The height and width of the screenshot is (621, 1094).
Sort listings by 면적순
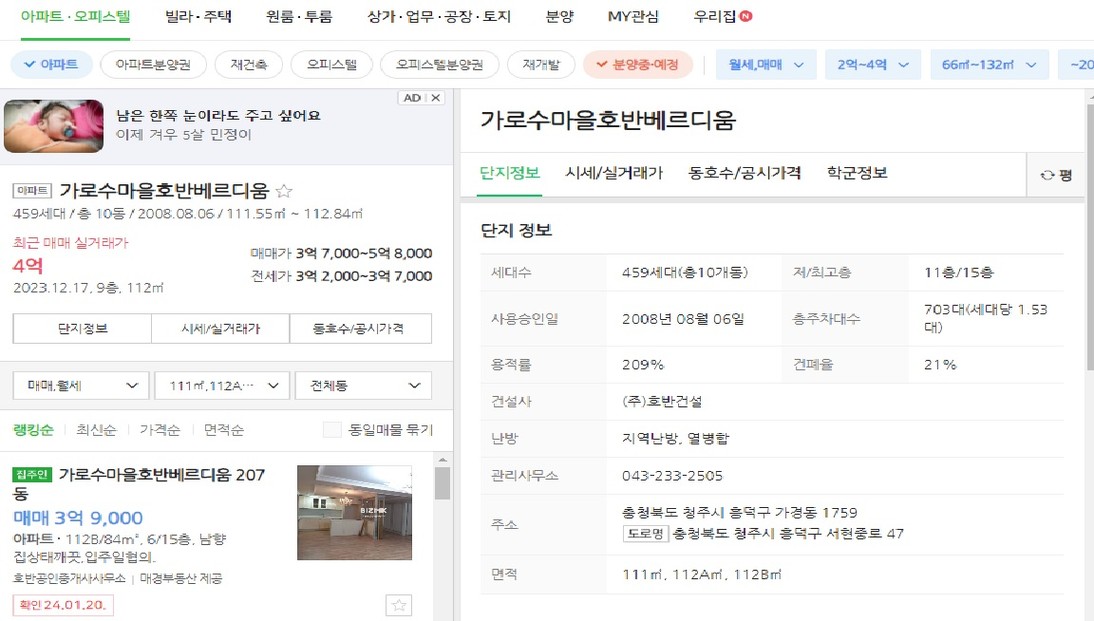coord(224,430)
